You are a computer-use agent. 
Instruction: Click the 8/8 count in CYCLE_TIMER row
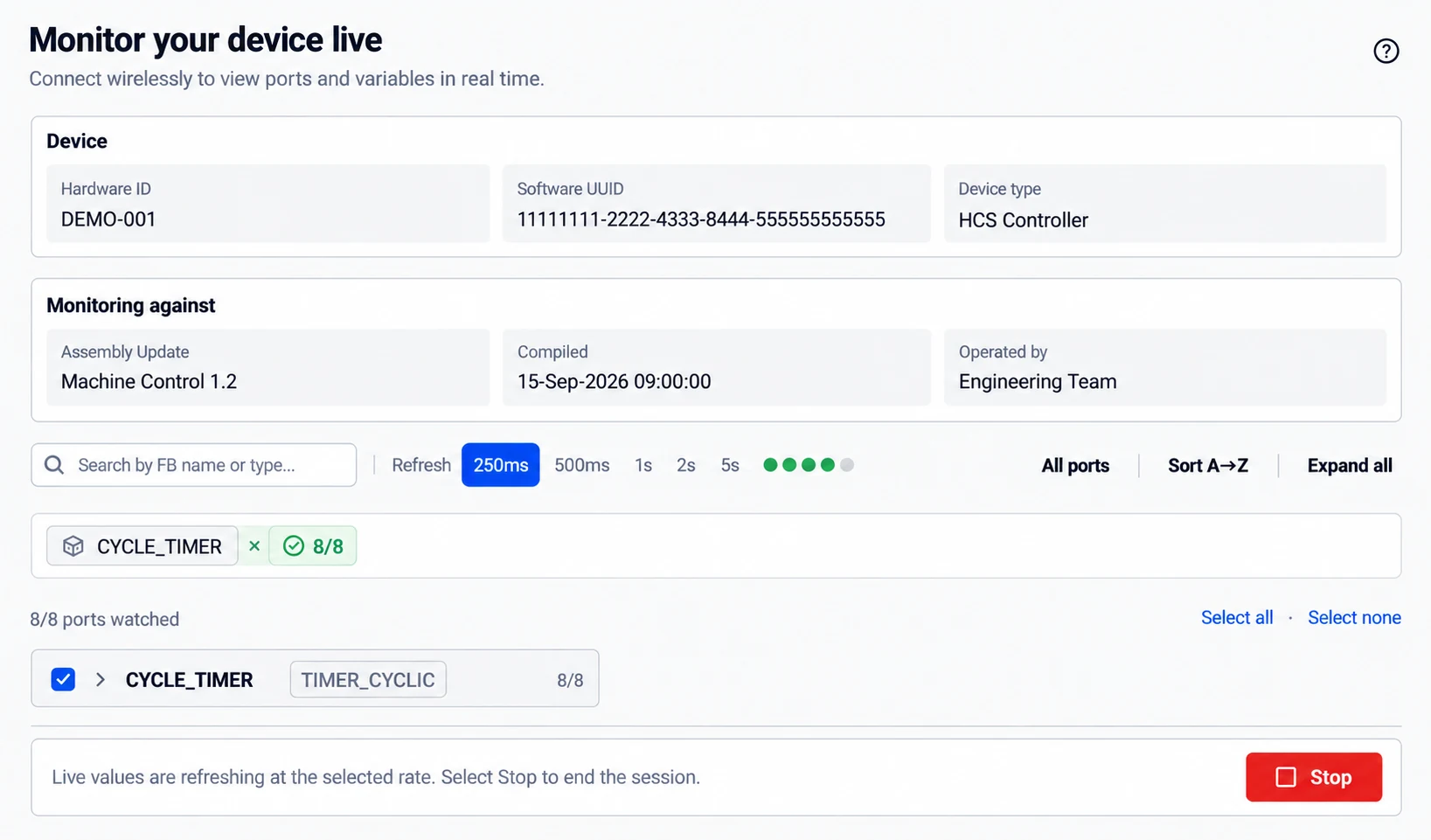point(570,680)
